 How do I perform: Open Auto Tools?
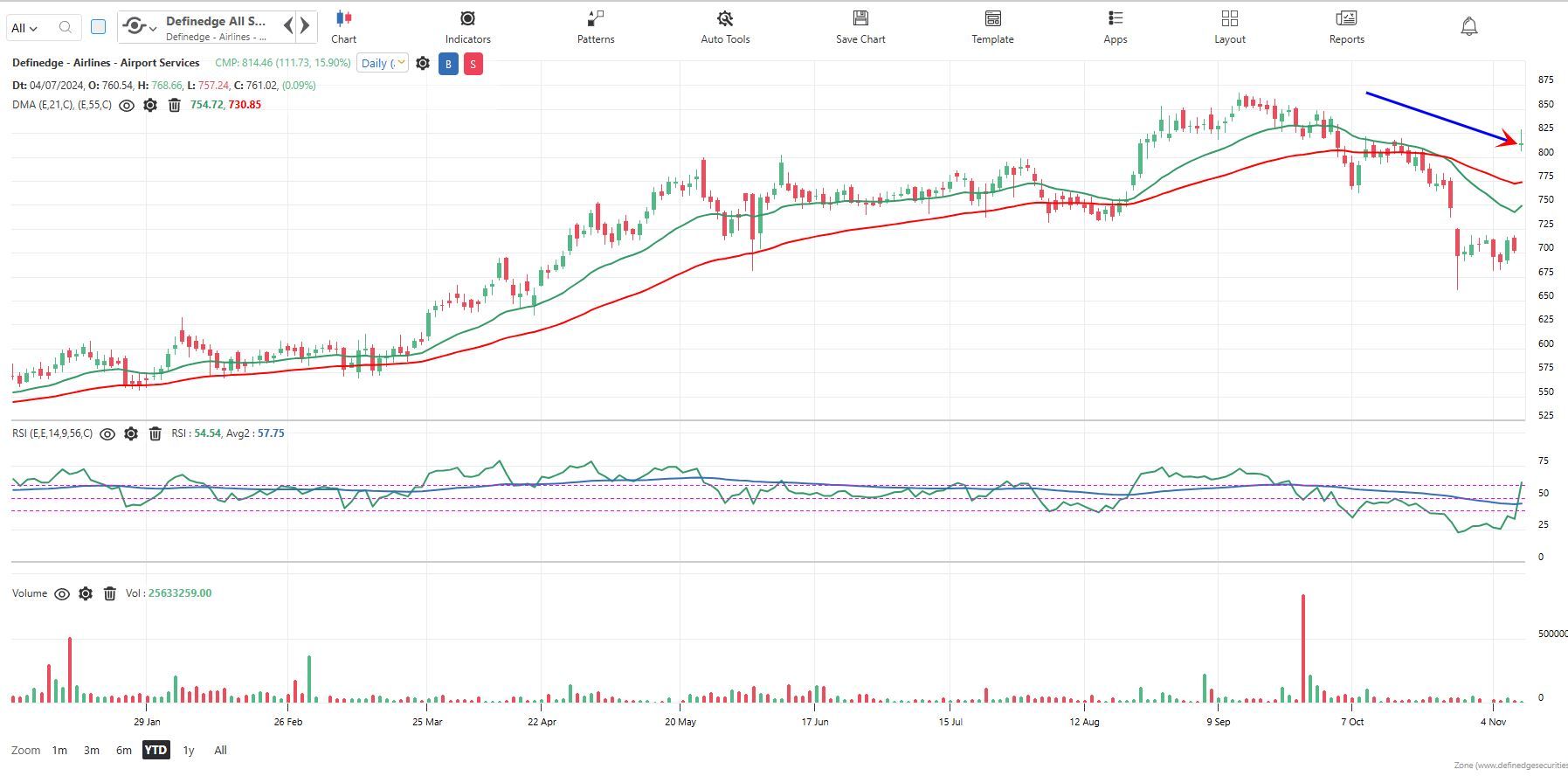click(x=725, y=27)
